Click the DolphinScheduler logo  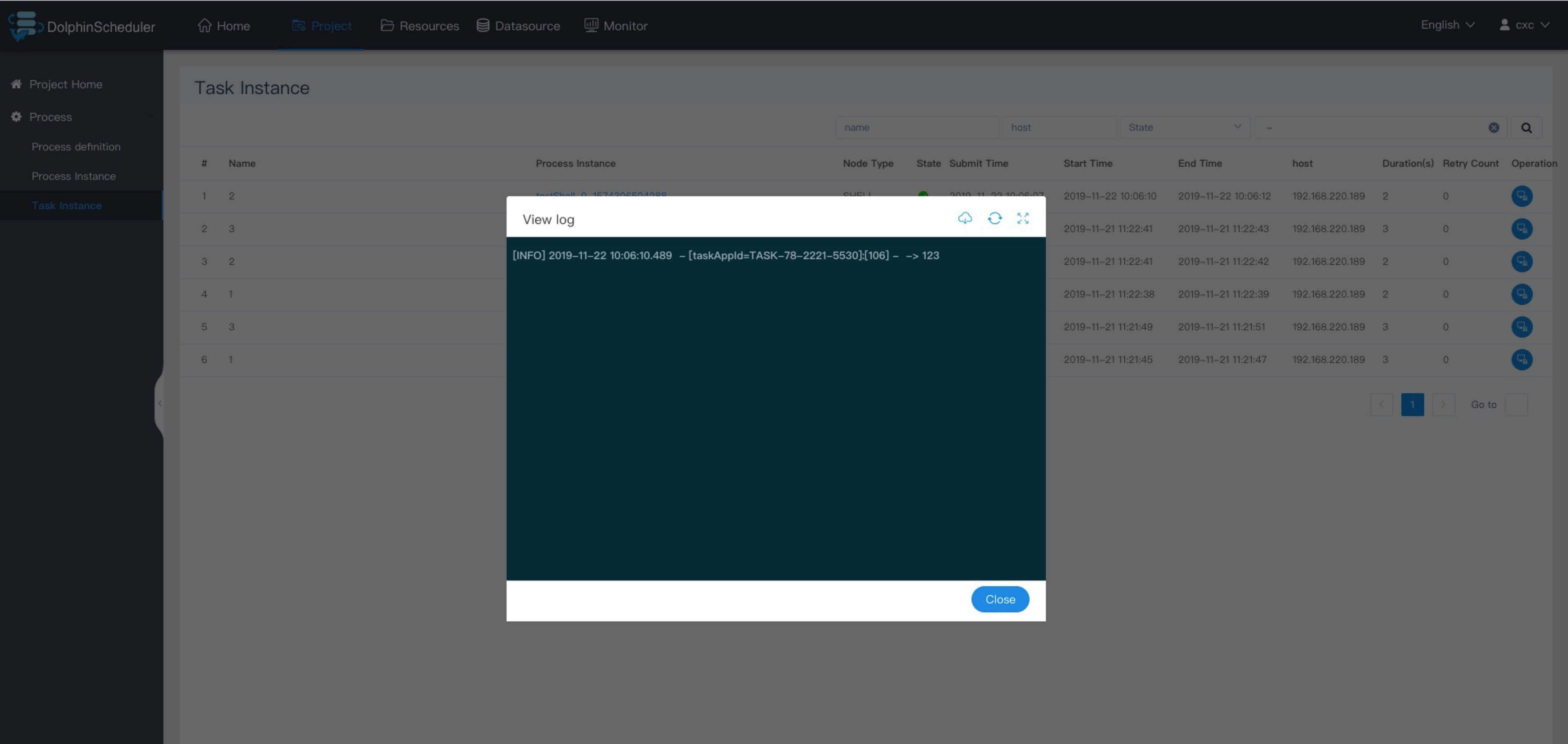[x=82, y=26]
